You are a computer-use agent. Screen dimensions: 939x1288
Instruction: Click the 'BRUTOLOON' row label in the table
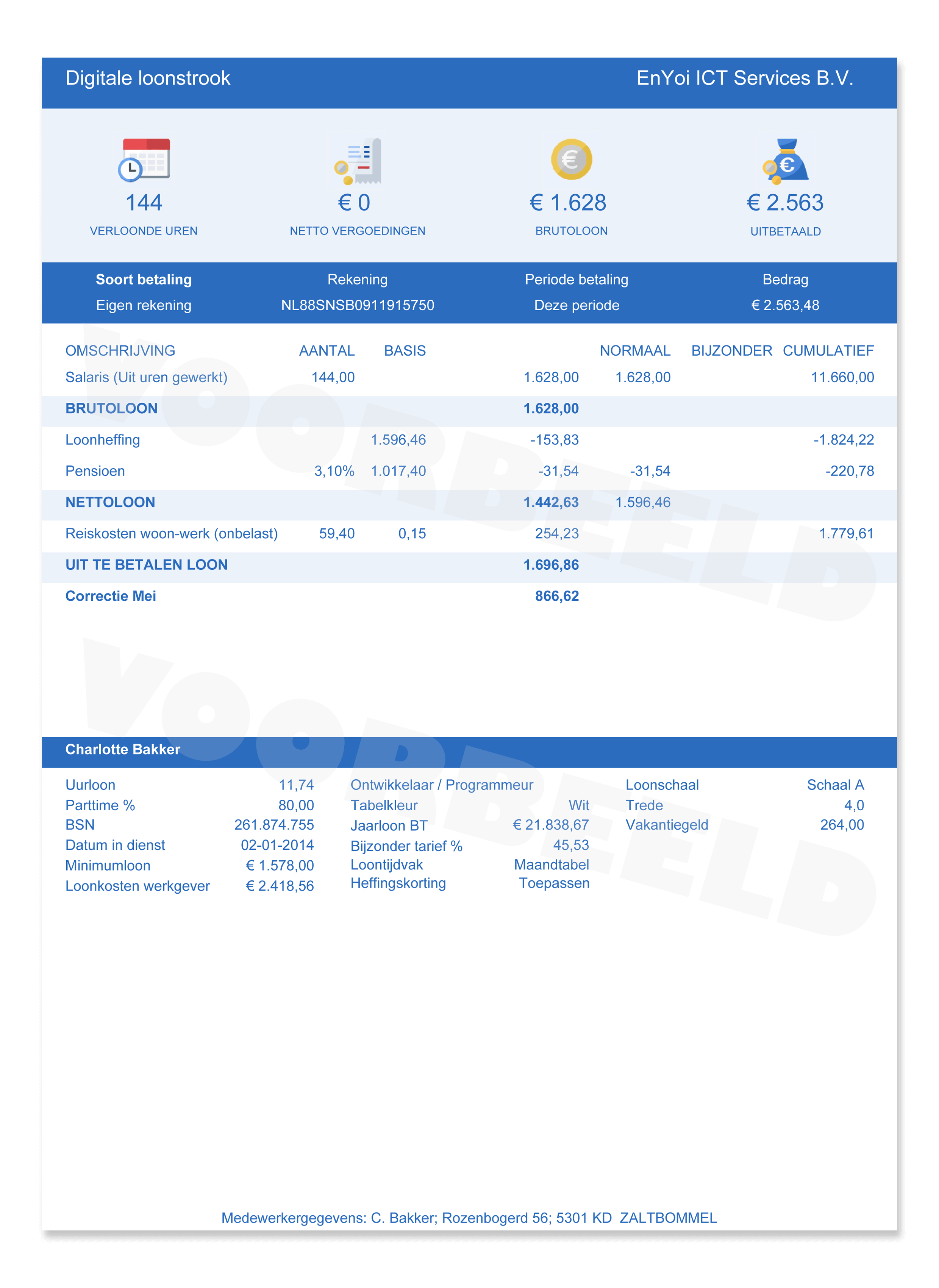(x=111, y=408)
